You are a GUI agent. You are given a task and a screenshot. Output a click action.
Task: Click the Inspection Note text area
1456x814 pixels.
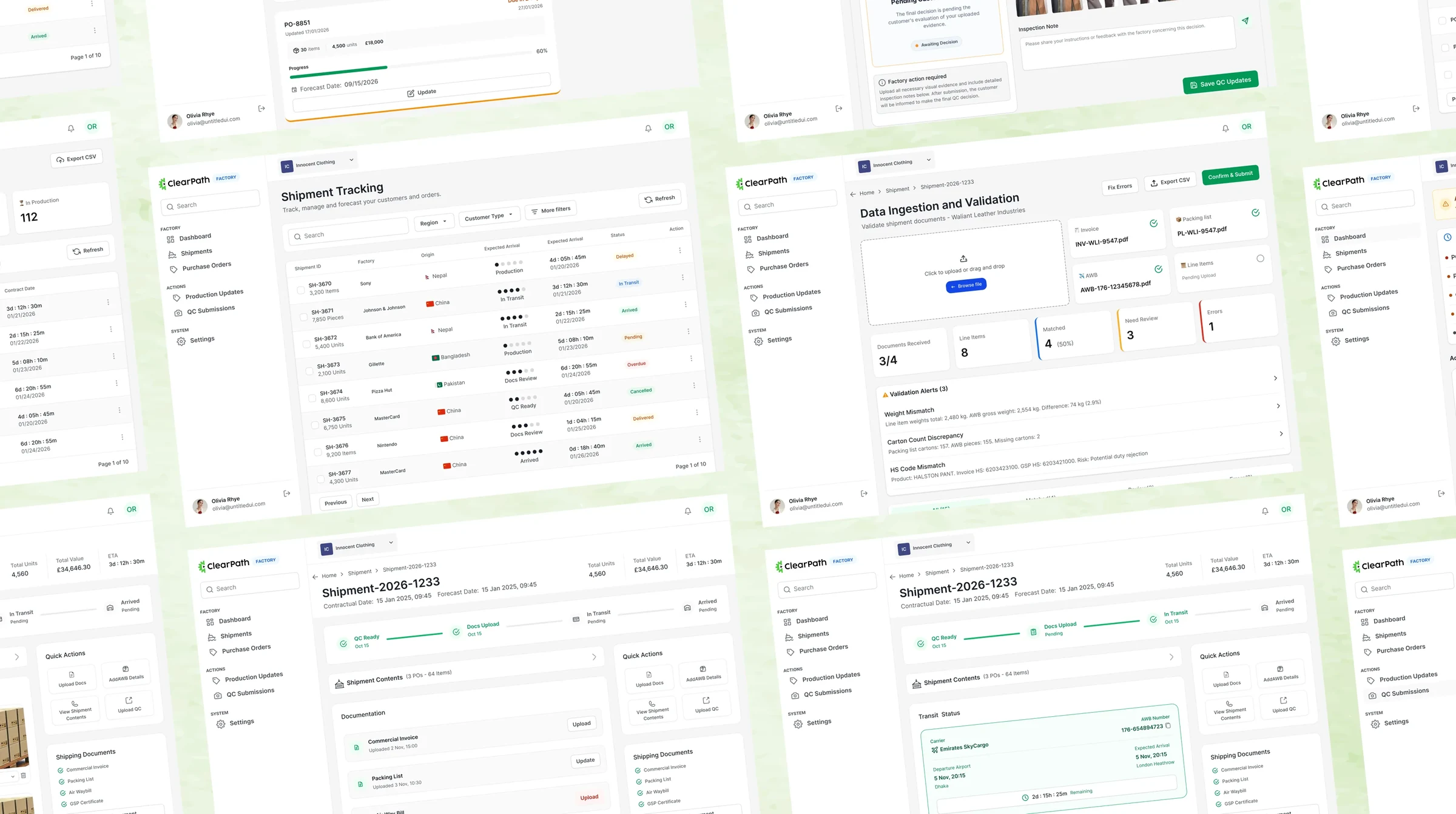point(1128,42)
